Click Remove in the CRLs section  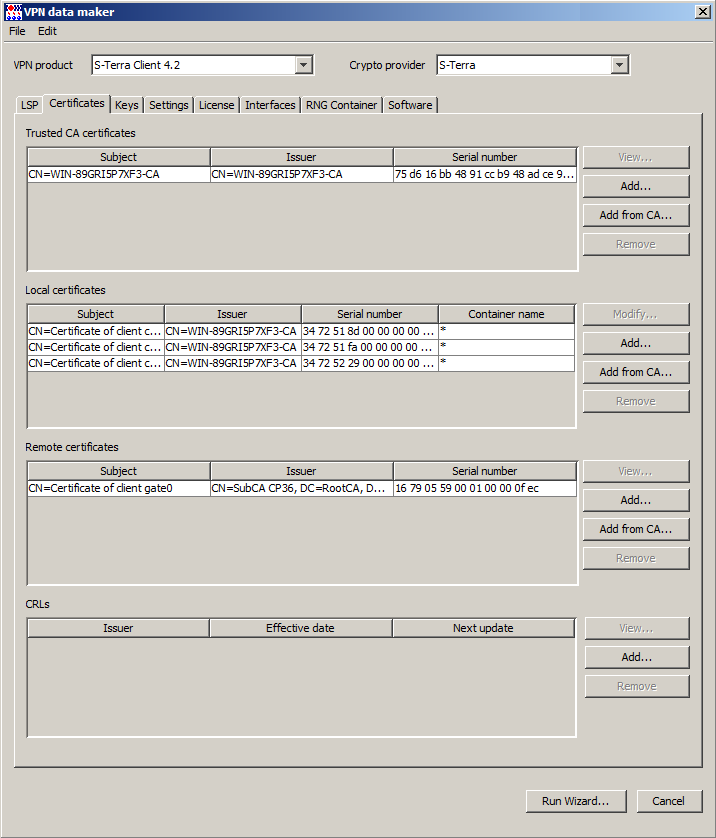637,686
